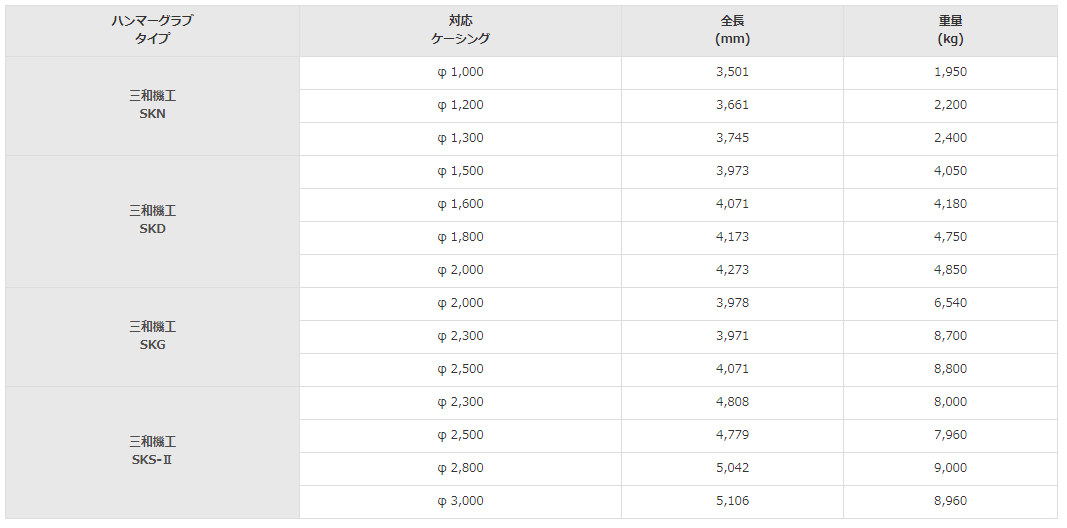This screenshot has width=1067, height=528.
Task: Click the 重量 (kg) column header
Action: (x=951, y=31)
